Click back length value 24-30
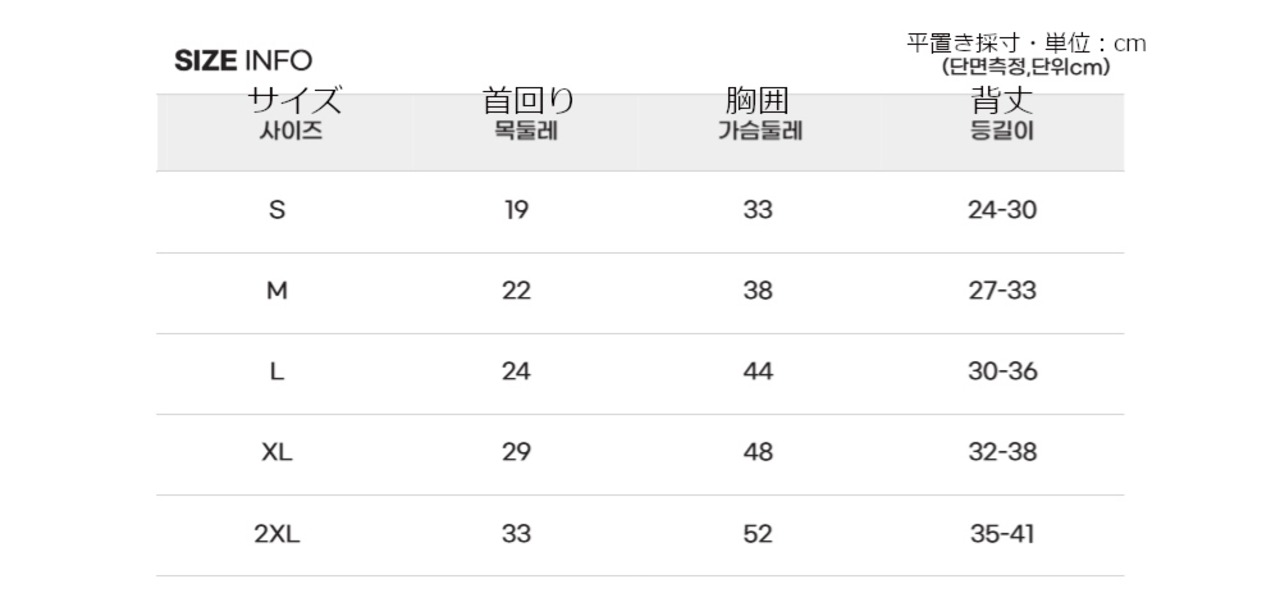Screen dimensions: 1280x602 click(x=1002, y=210)
